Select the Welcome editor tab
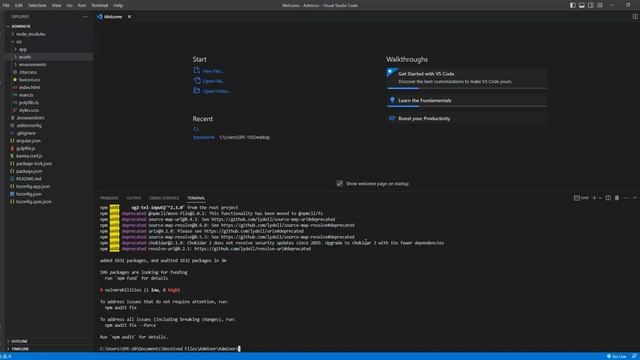 113,17
